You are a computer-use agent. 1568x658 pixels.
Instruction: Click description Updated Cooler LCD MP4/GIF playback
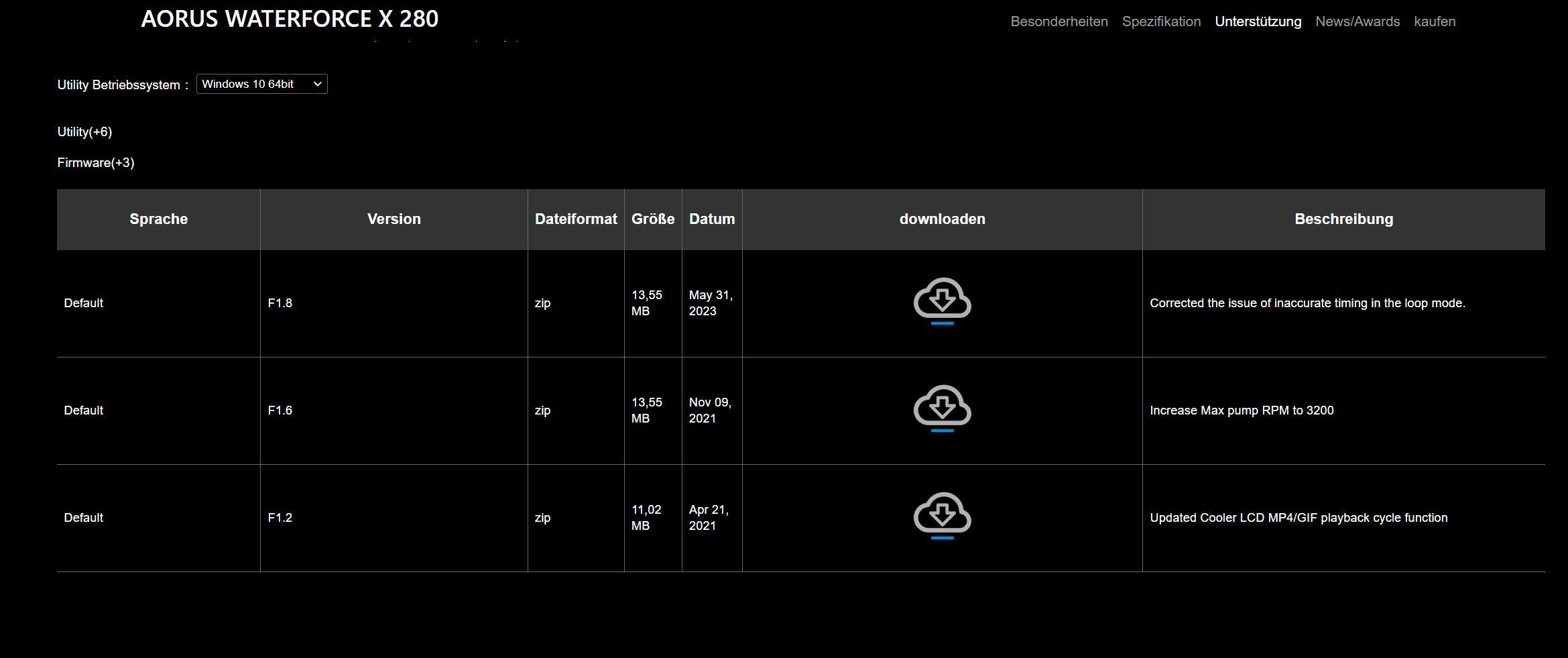click(x=1299, y=518)
